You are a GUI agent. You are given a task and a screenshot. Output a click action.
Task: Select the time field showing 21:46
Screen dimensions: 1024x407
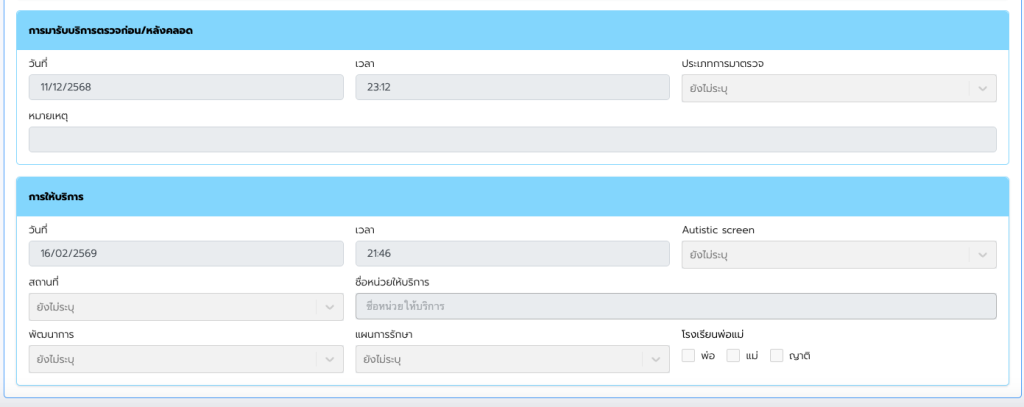click(512, 255)
